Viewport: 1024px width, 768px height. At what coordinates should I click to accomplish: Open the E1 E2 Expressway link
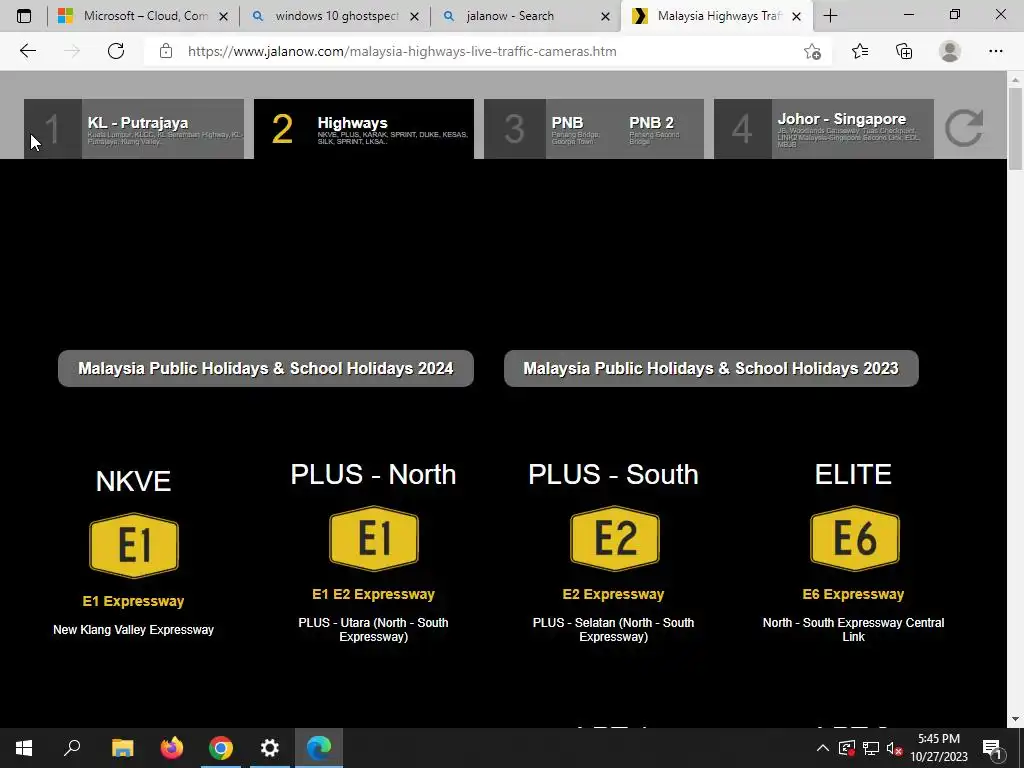pos(374,594)
